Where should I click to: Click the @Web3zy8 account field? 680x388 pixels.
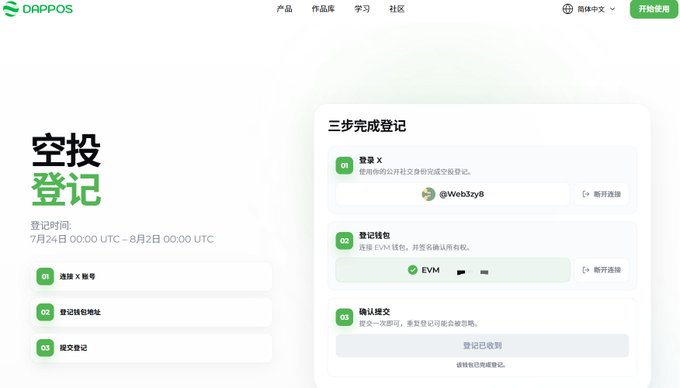click(453, 194)
